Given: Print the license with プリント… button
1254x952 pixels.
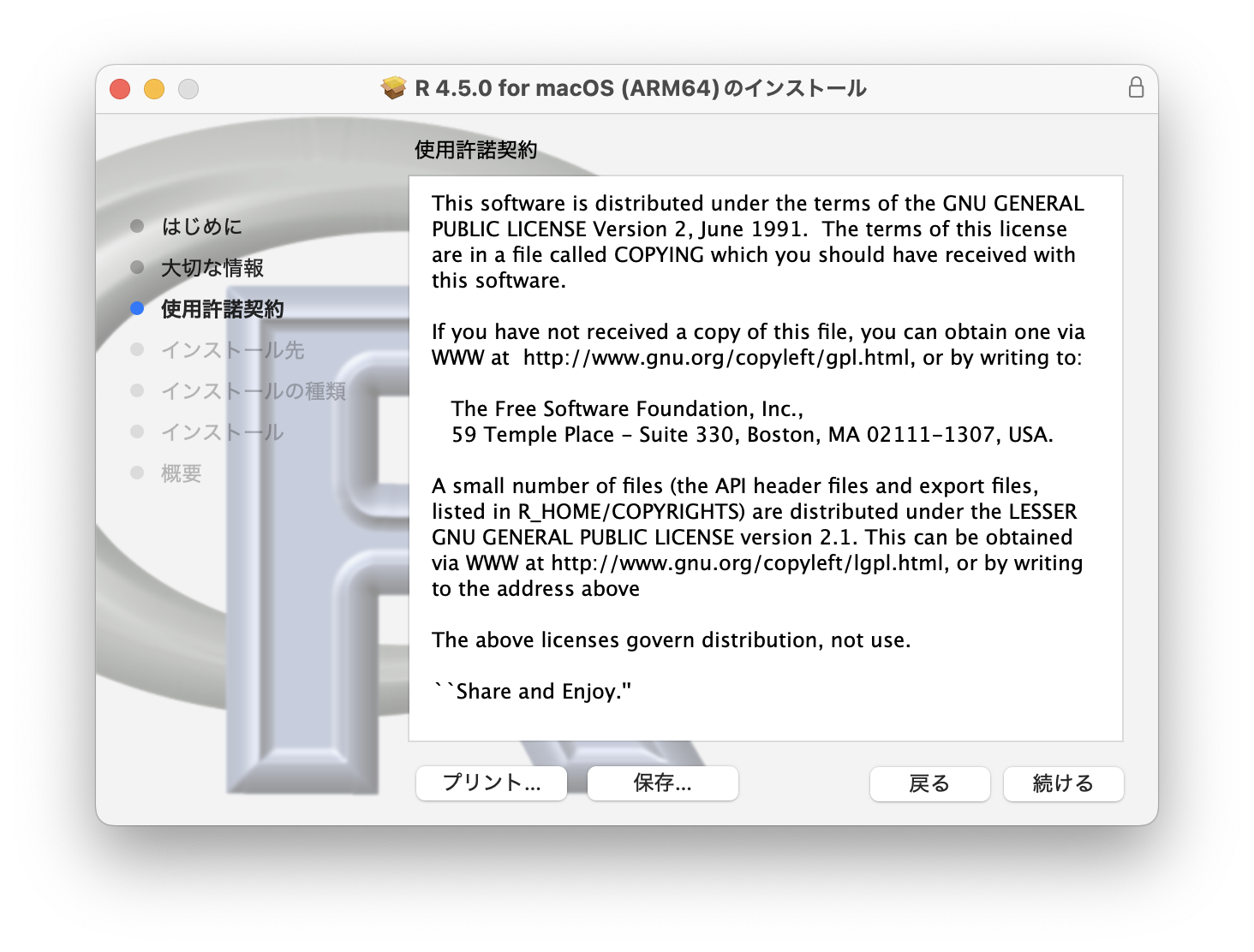Looking at the screenshot, I should [x=492, y=782].
